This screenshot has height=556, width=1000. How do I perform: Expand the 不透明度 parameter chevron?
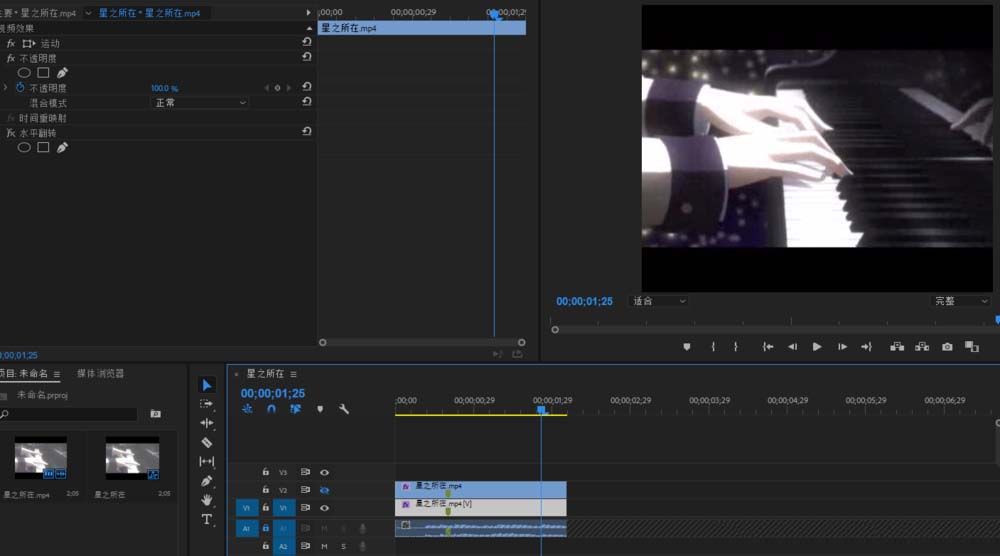click(6, 87)
